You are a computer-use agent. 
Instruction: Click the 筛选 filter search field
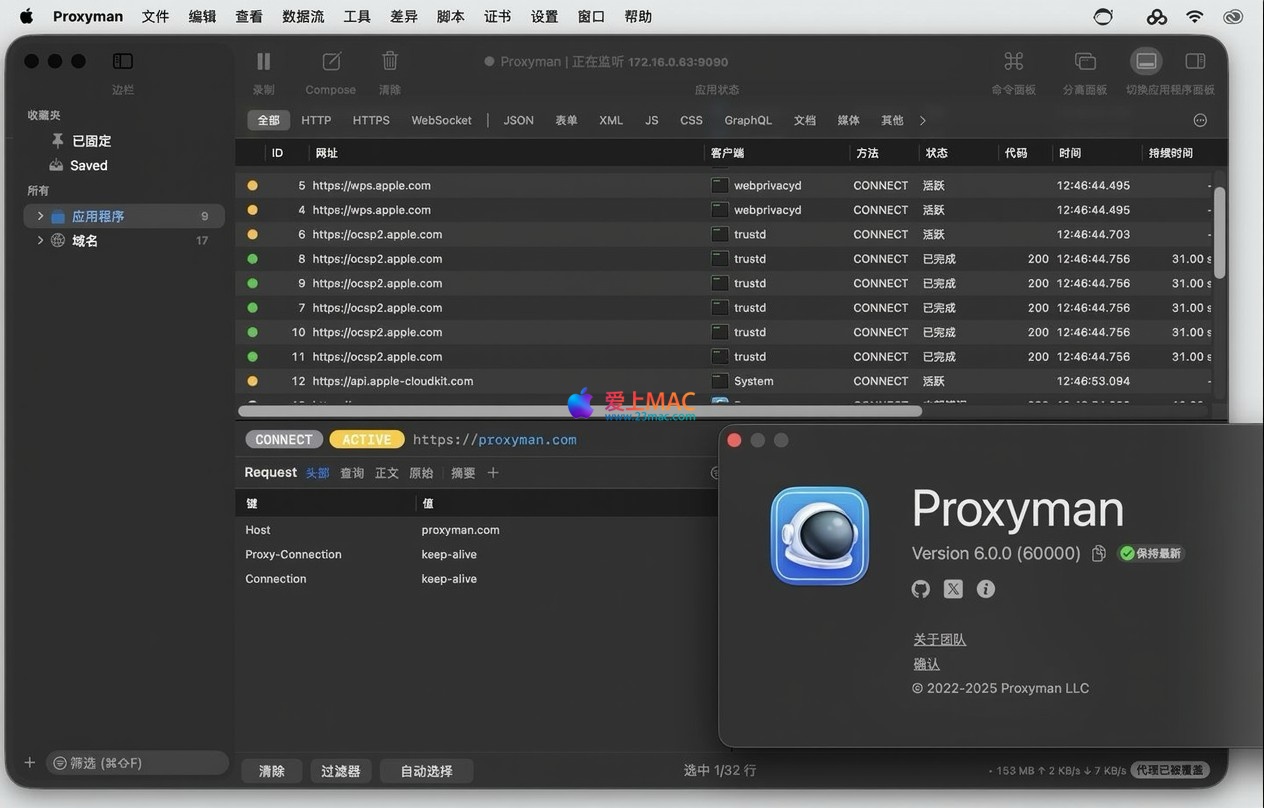[x=138, y=763]
